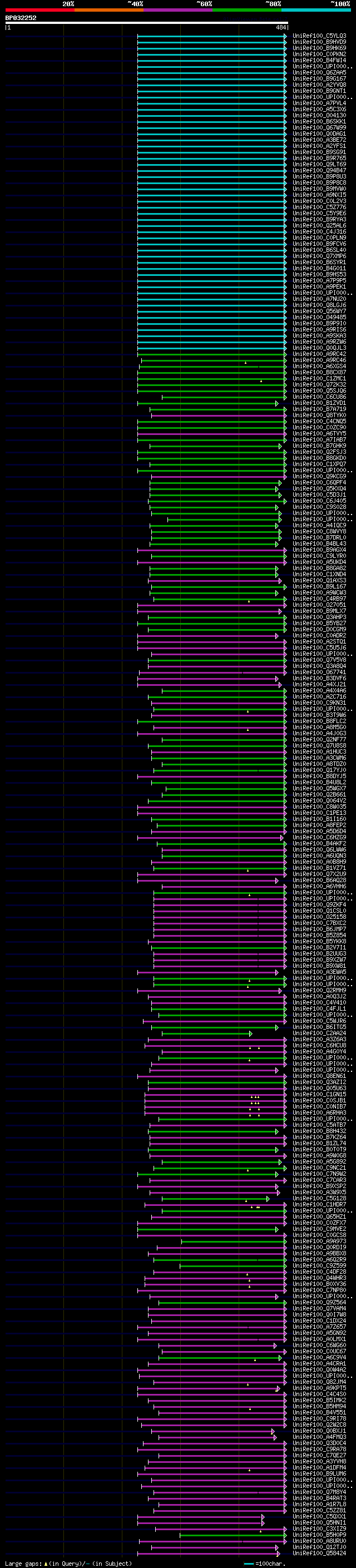Select hit label UniRef100_A4IQC9
This screenshot has height=1568, width=356.
point(319,525)
